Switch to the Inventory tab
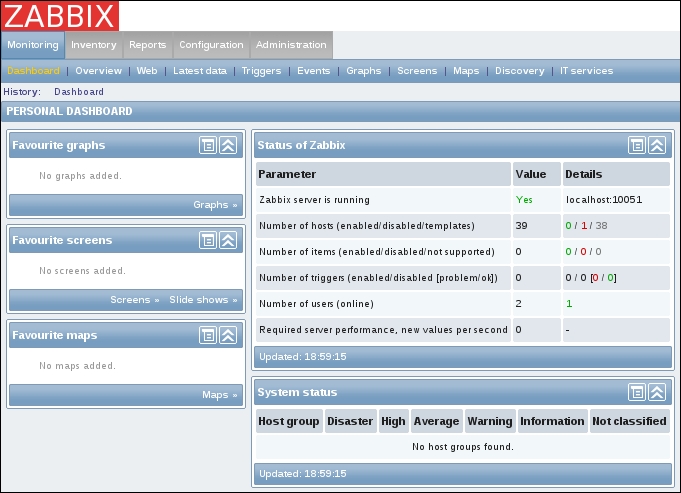This screenshot has width=681, height=493. 94,45
